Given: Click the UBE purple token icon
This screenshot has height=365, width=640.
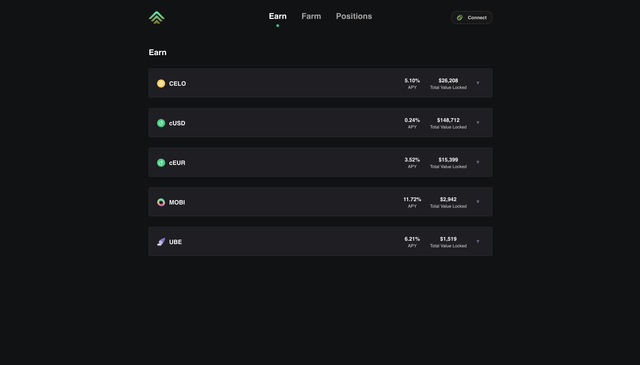Looking at the screenshot, I should 161,242.
